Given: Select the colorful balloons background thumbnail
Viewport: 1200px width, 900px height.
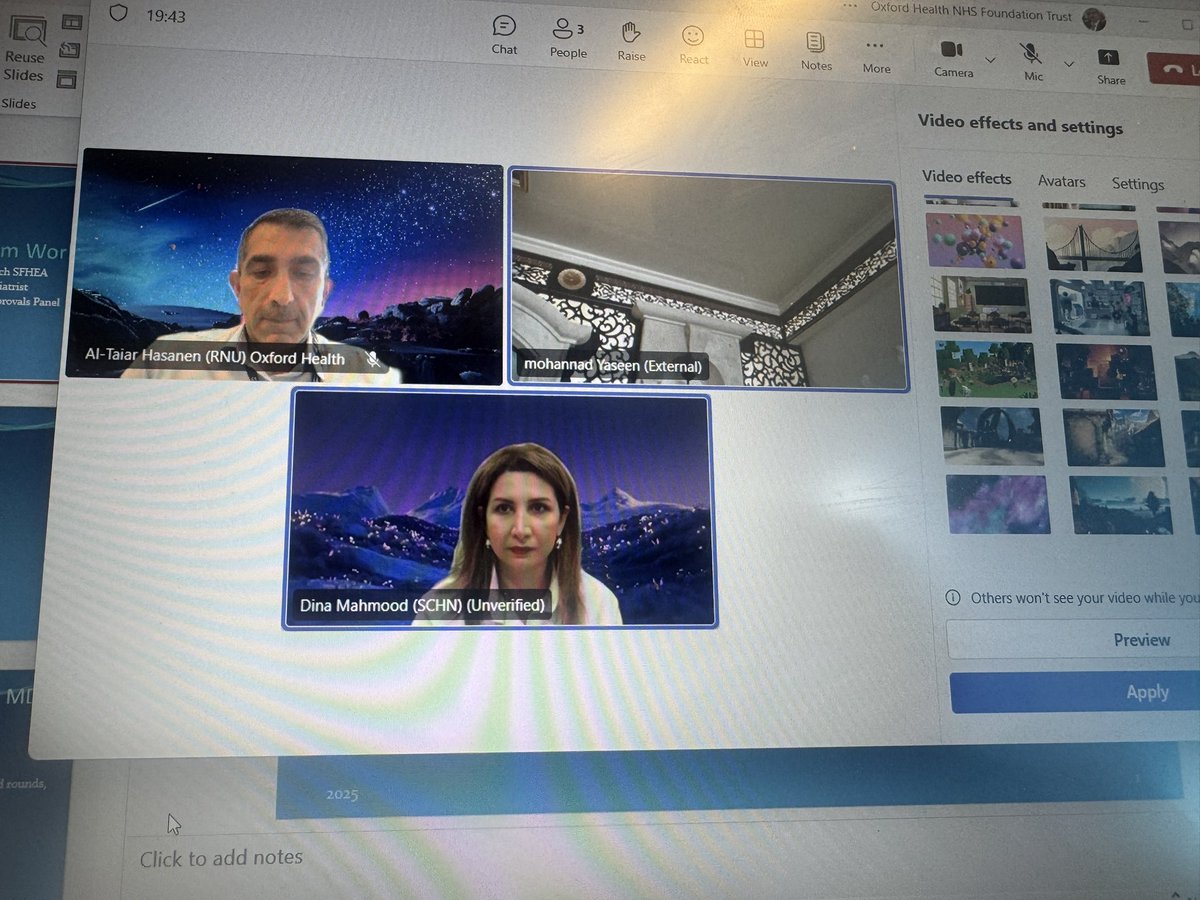Looking at the screenshot, I should pyautogui.click(x=975, y=240).
